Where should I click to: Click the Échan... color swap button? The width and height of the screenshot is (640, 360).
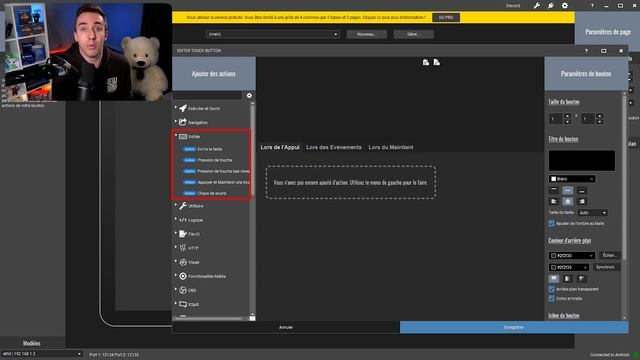[609, 256]
